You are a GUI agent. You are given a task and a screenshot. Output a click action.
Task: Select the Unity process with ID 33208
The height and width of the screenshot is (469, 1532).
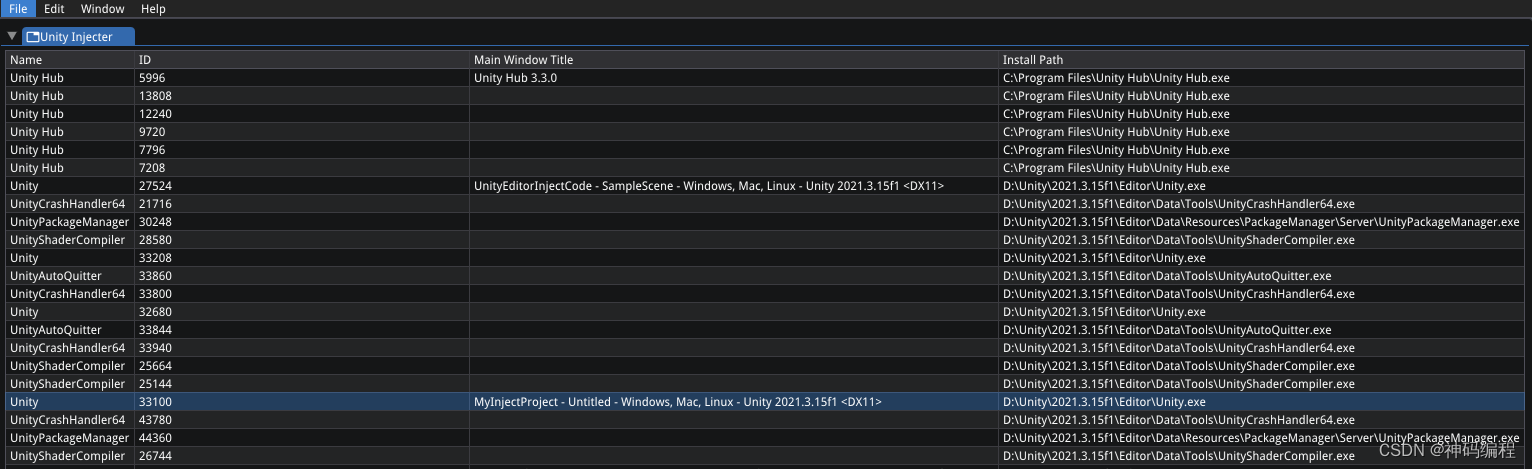tap(765, 258)
